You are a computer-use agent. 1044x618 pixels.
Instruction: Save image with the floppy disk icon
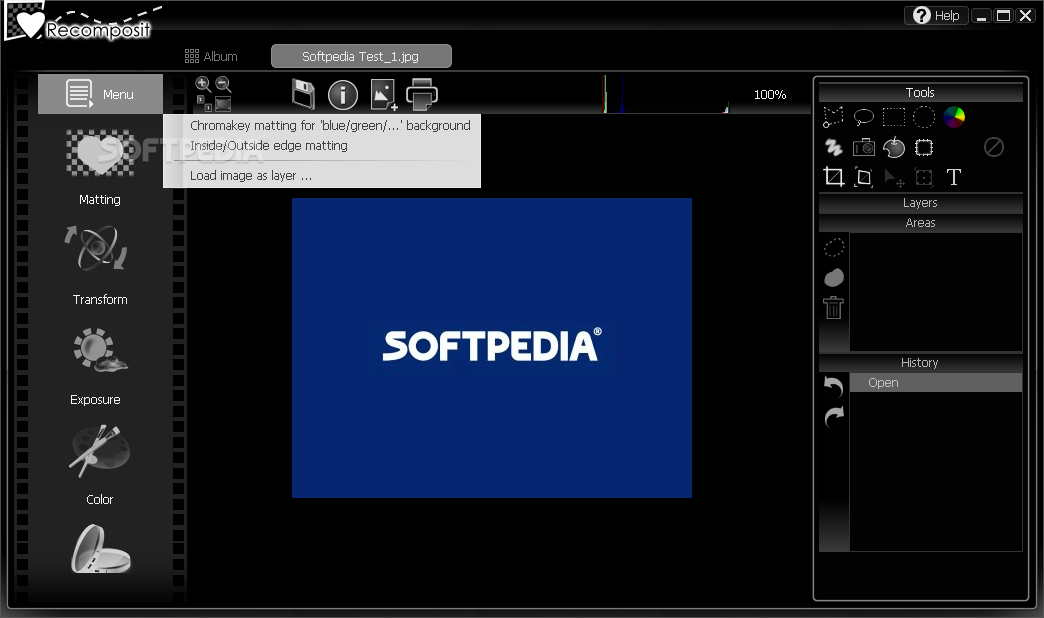pyautogui.click(x=303, y=94)
